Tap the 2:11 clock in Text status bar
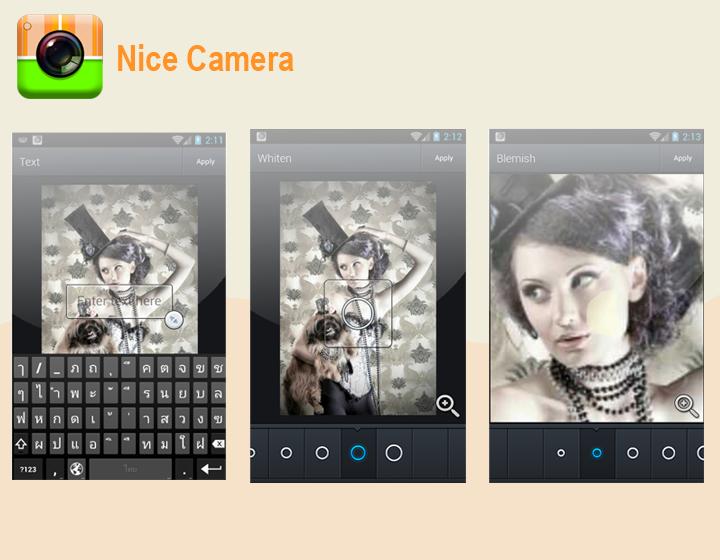Screen dimensions: 720x560 [x=214, y=140]
